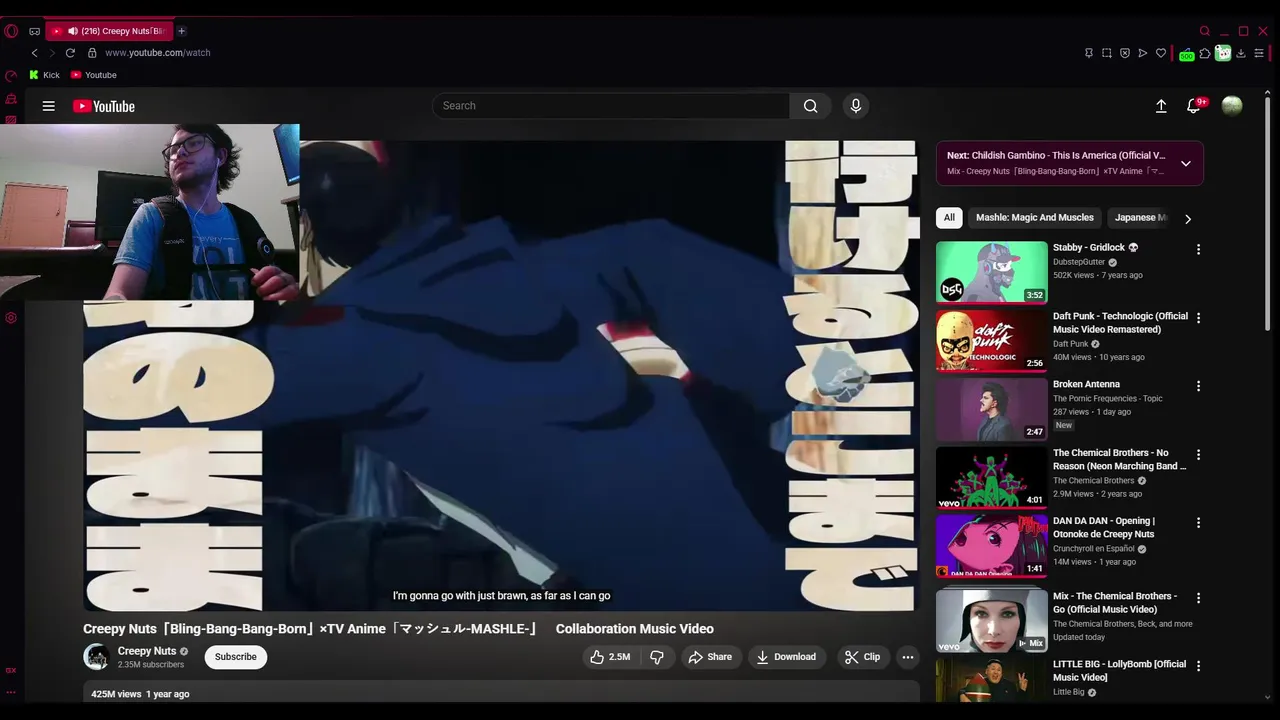This screenshot has height=720, width=1280.
Task: Open Chemical Brothers No Reason thumbnail
Action: (x=992, y=478)
